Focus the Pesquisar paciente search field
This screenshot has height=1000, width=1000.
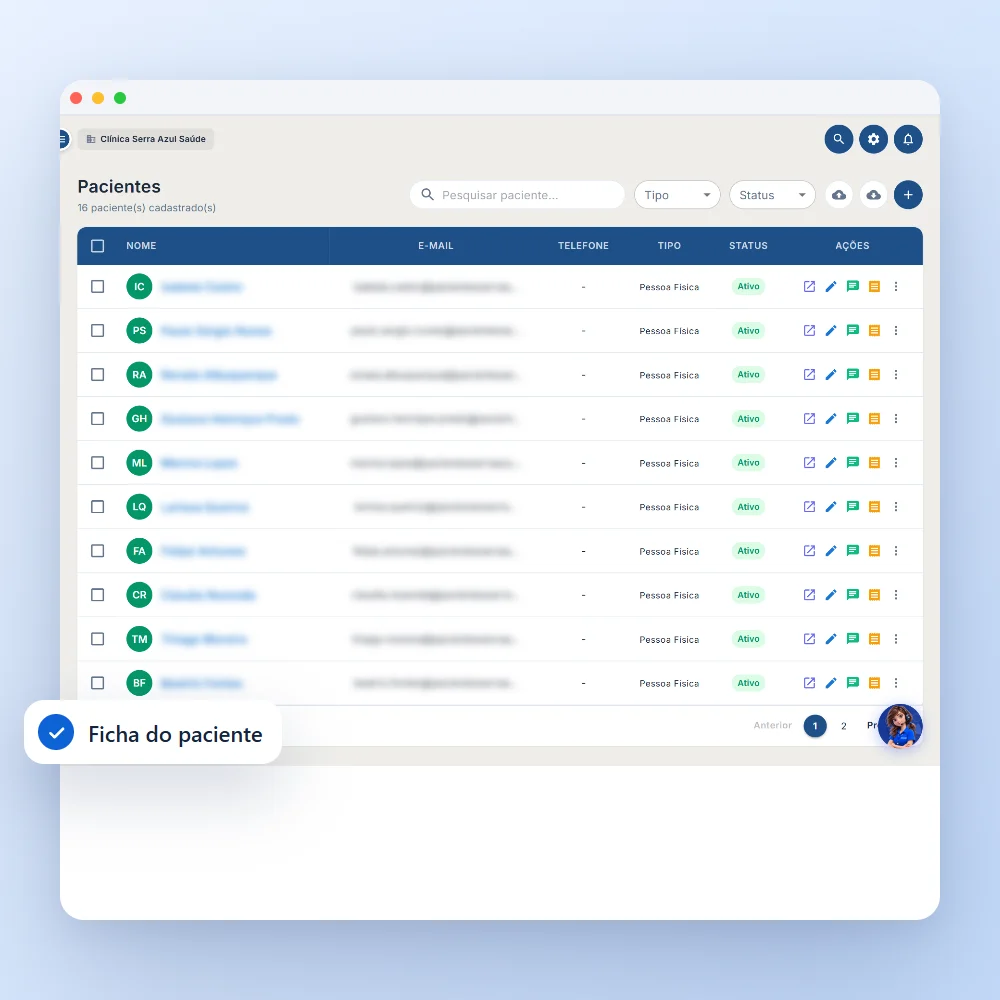pos(517,195)
